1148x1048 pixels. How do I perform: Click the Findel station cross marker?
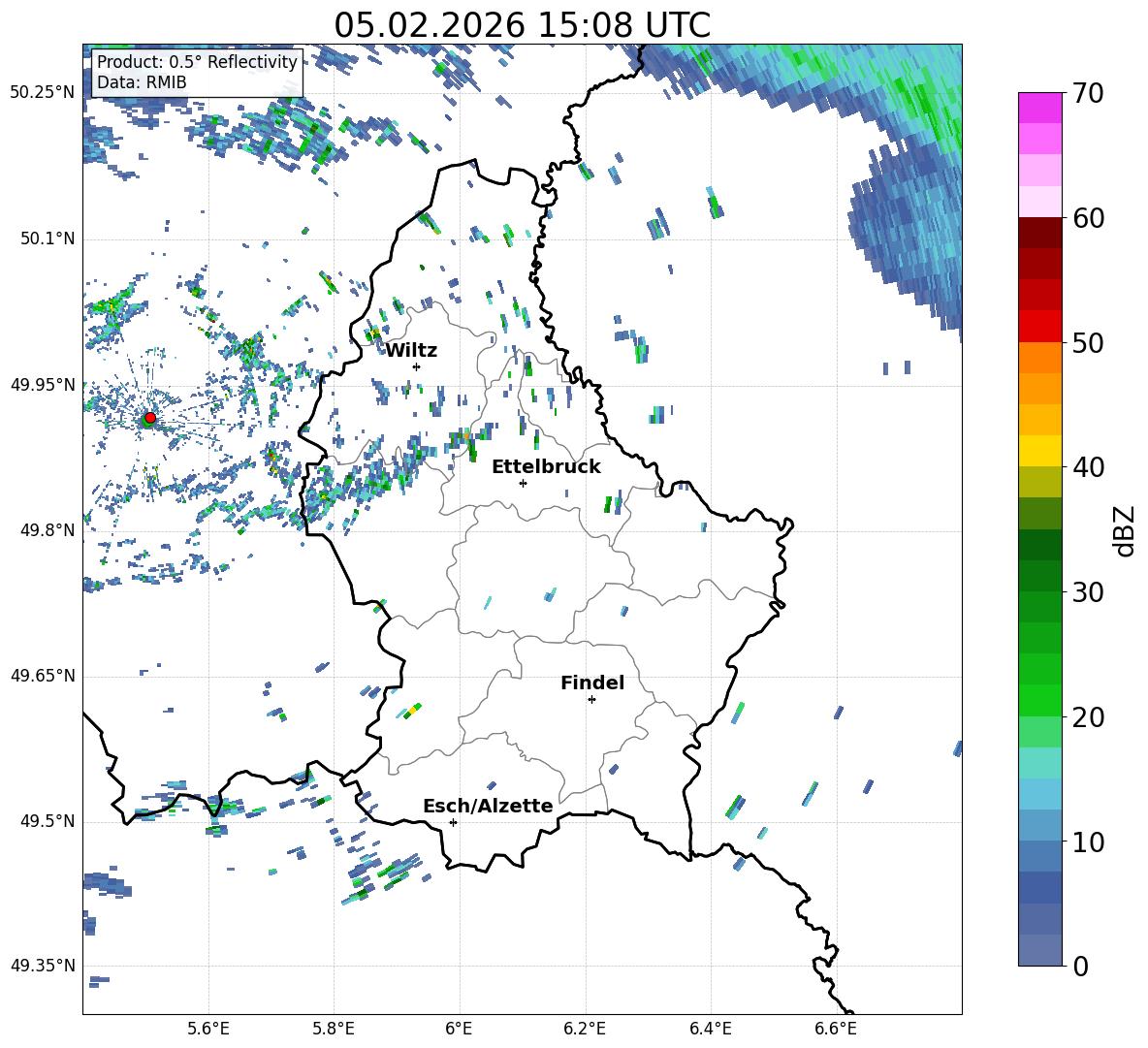tap(591, 700)
